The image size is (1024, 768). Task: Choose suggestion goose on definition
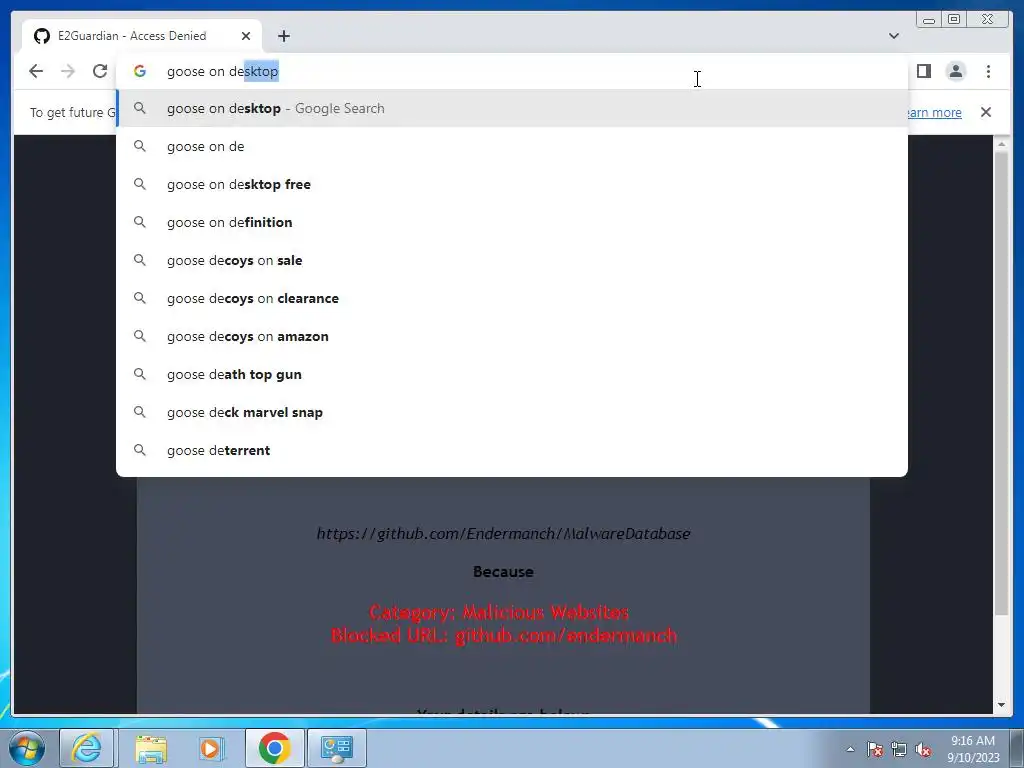click(512, 222)
